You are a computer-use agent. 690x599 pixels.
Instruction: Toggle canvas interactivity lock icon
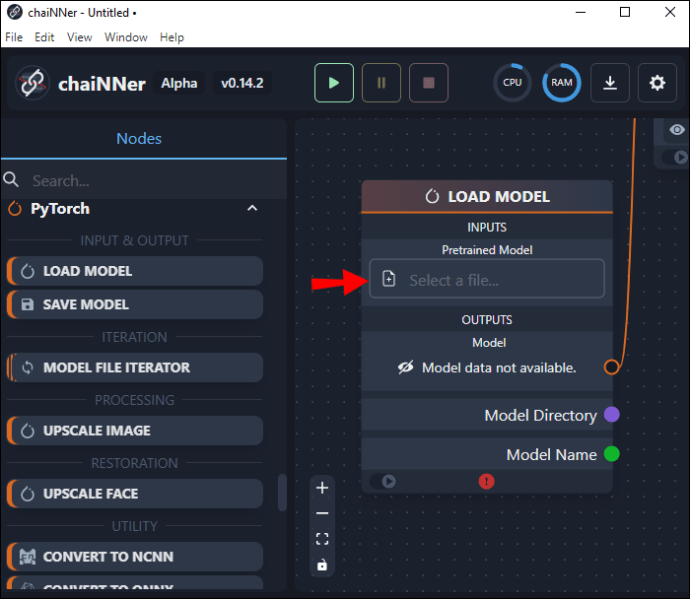tap(322, 565)
